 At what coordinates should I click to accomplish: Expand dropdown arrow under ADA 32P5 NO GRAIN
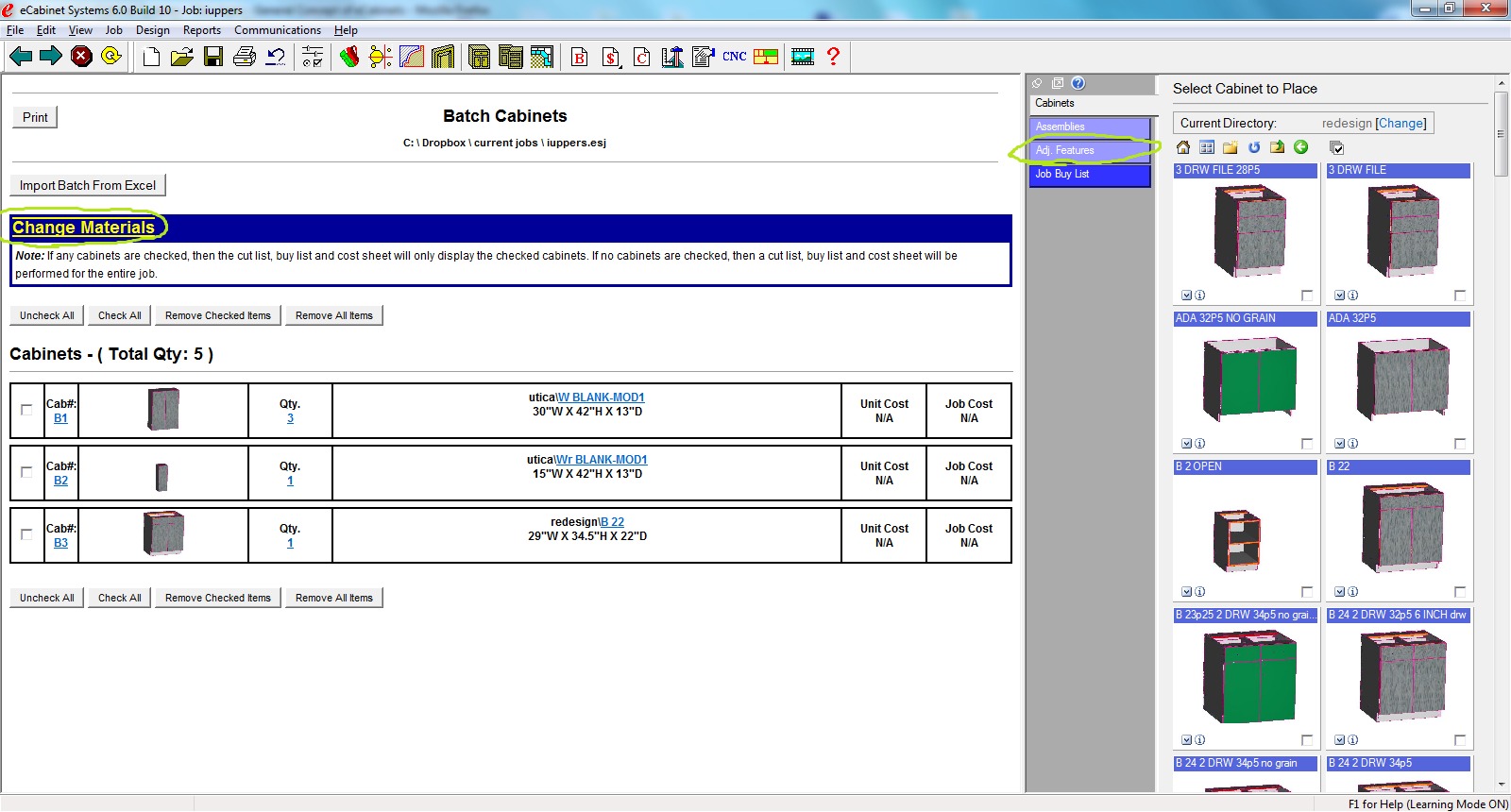pos(1187,444)
